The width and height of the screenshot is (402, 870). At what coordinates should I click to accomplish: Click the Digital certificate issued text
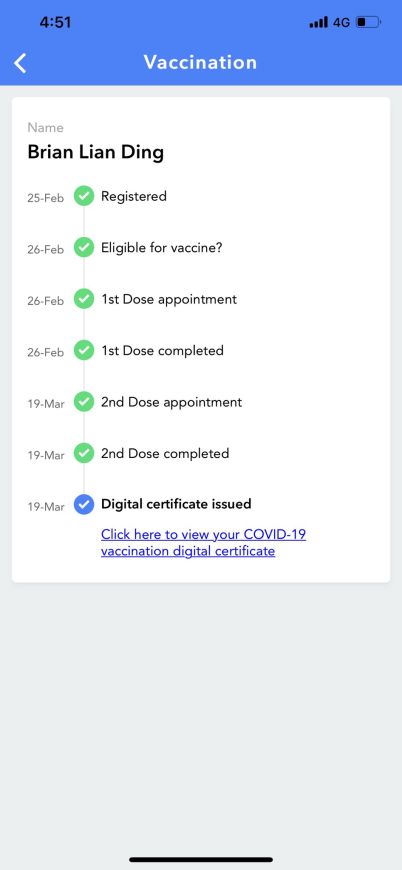click(176, 504)
